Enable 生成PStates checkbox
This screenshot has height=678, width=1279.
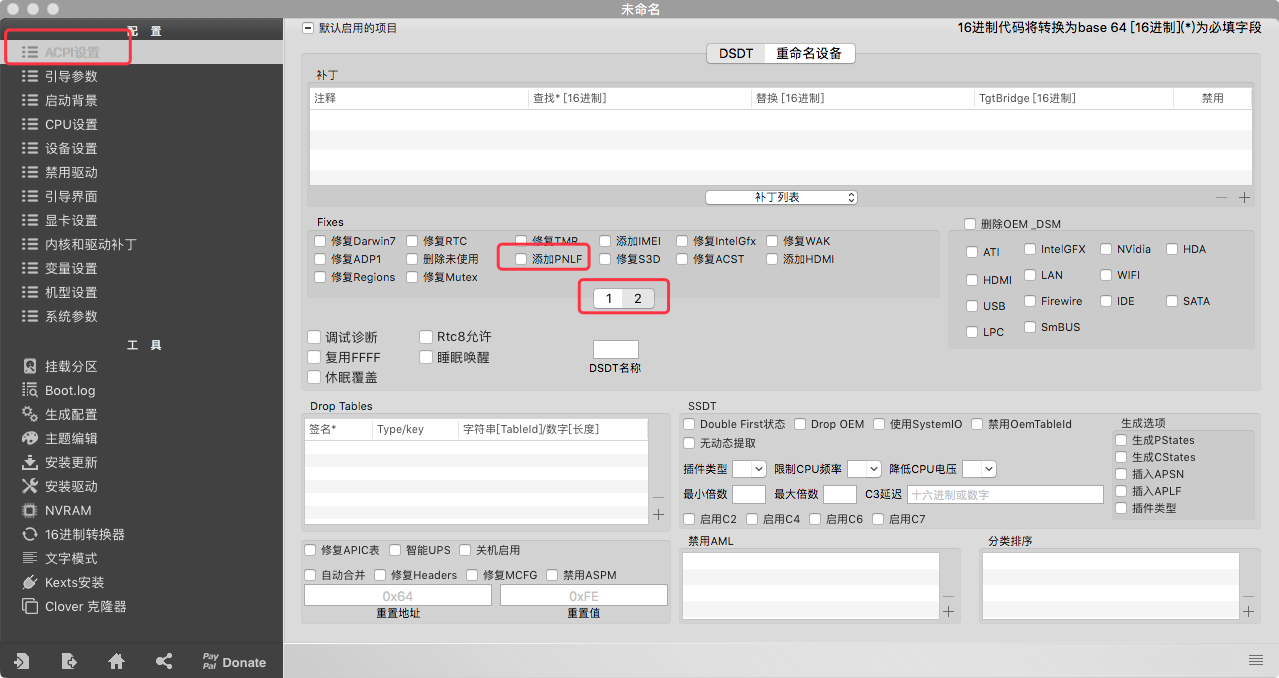[x=1121, y=440]
